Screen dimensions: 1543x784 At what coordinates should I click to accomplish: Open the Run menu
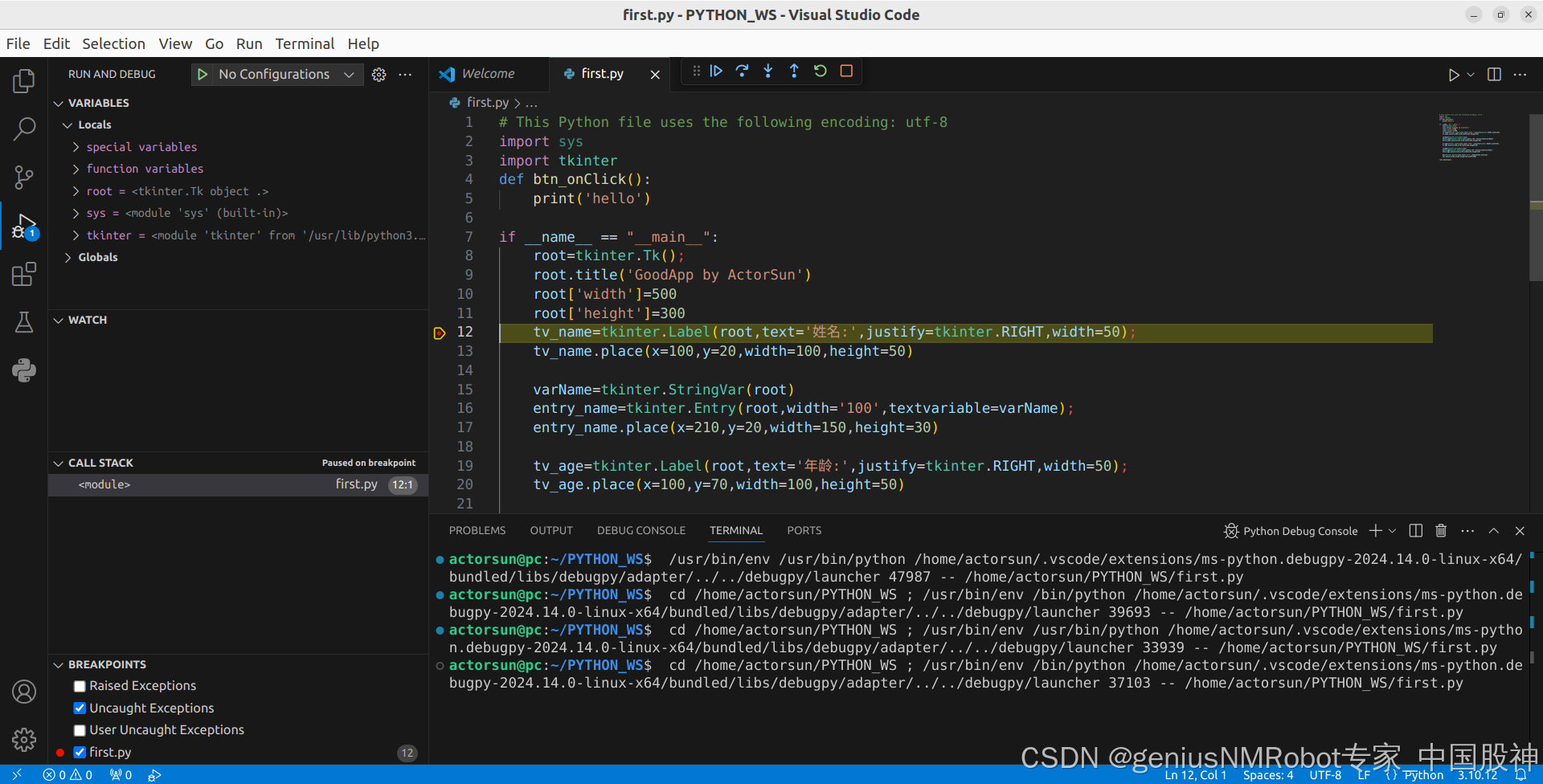(x=248, y=43)
